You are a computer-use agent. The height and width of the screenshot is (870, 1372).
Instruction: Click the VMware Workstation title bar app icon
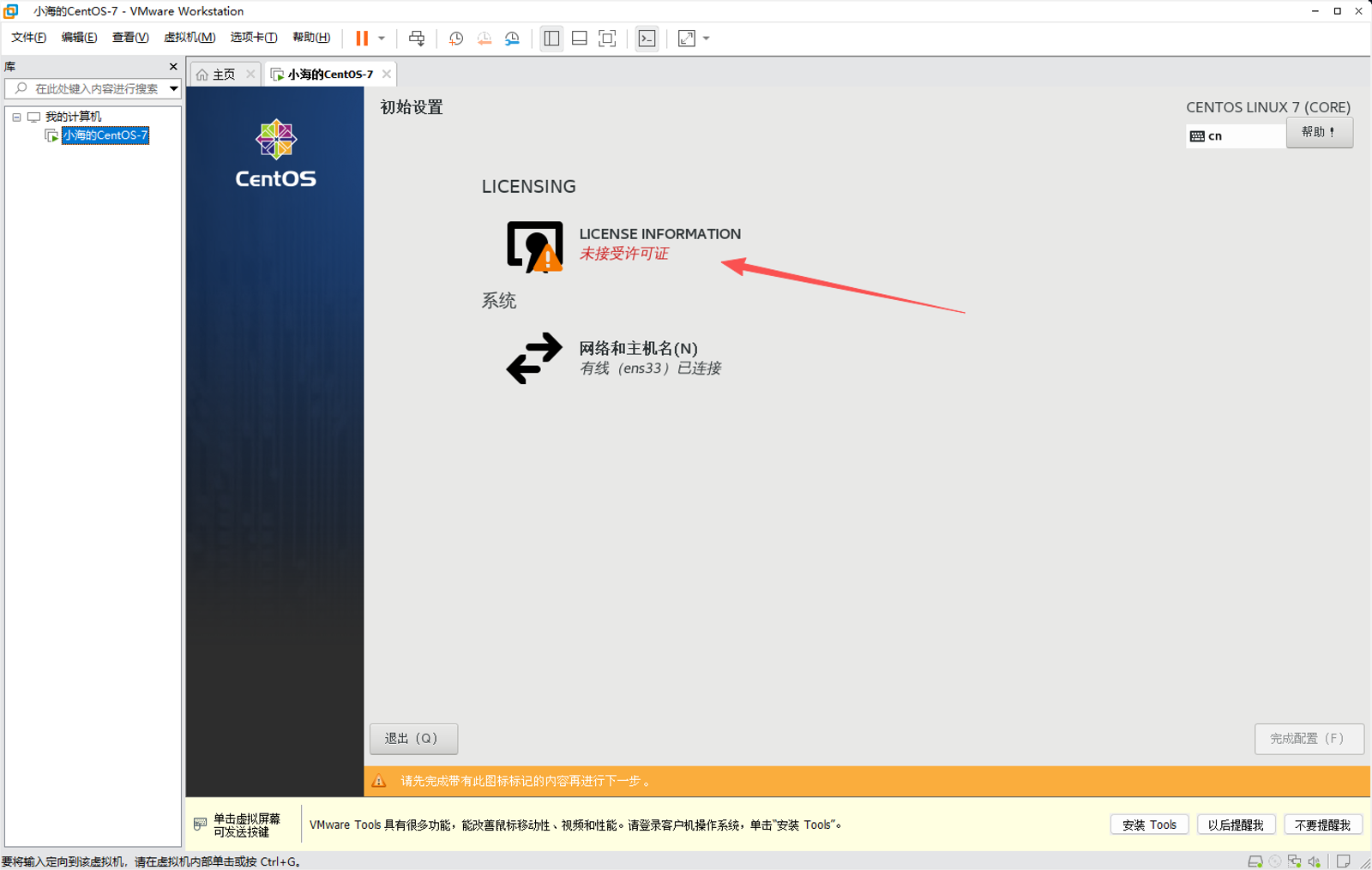(11, 11)
